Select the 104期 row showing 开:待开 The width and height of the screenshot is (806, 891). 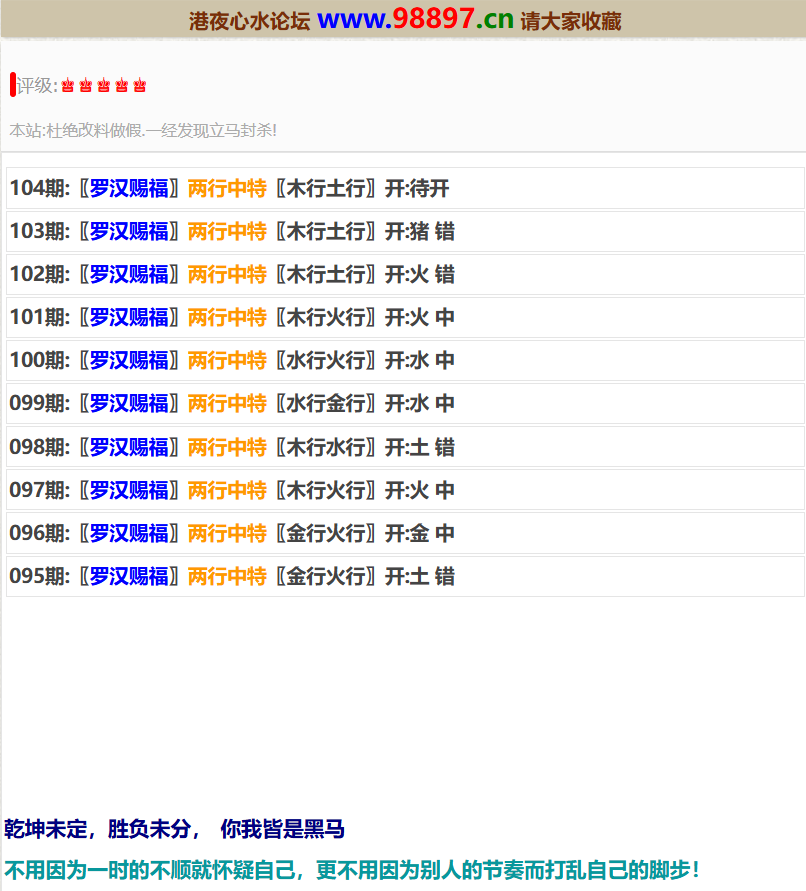coord(405,188)
